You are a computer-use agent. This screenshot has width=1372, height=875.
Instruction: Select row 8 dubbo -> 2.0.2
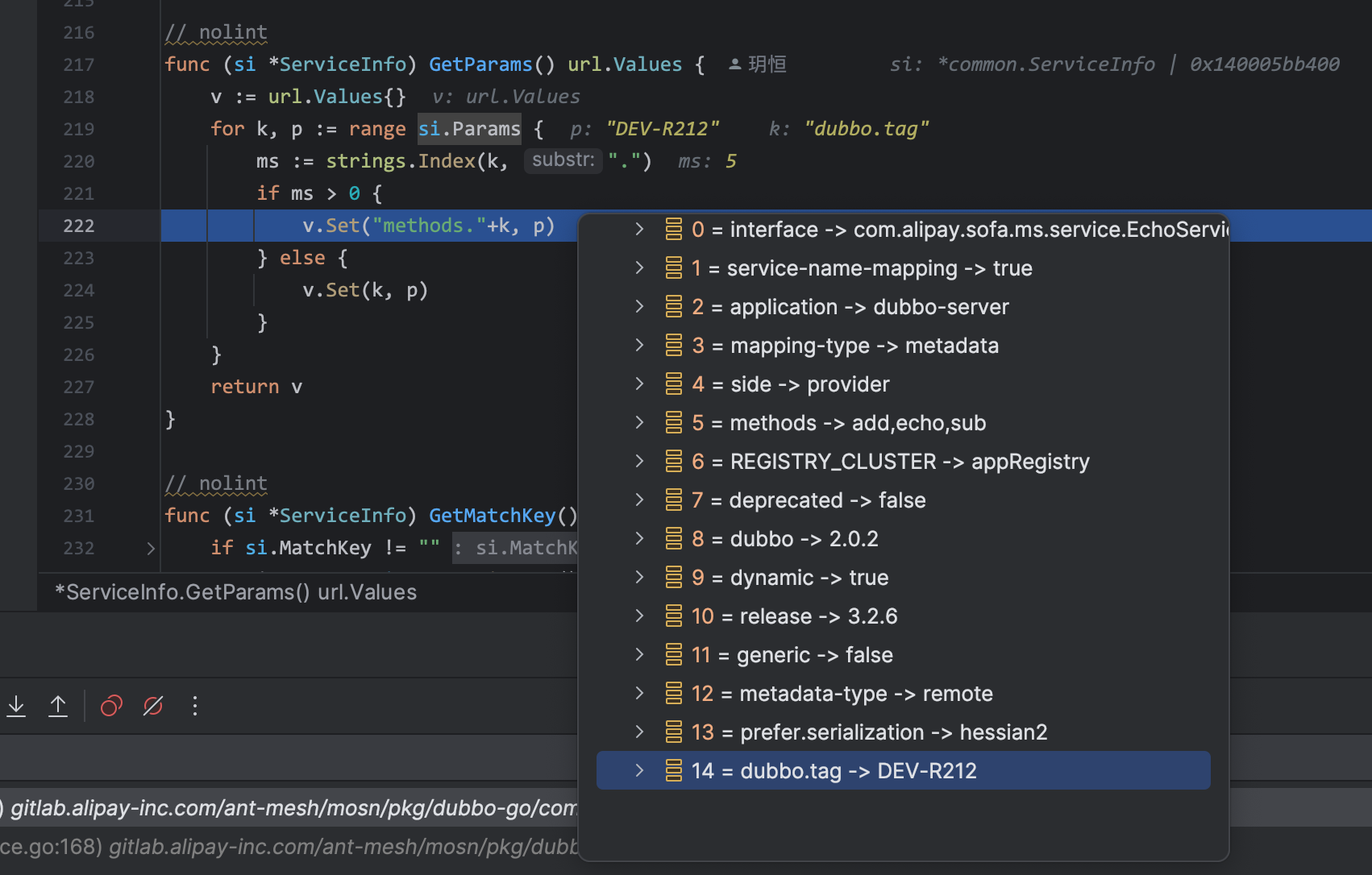903,539
